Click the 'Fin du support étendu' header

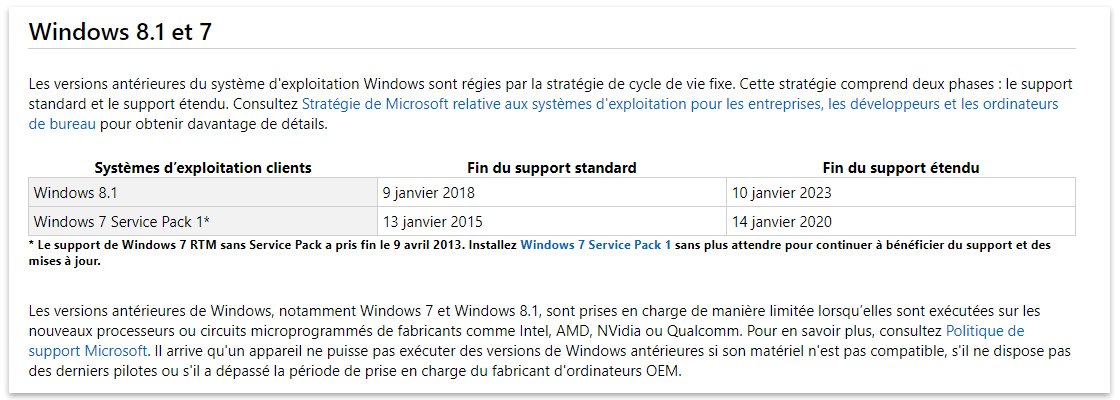click(901, 169)
